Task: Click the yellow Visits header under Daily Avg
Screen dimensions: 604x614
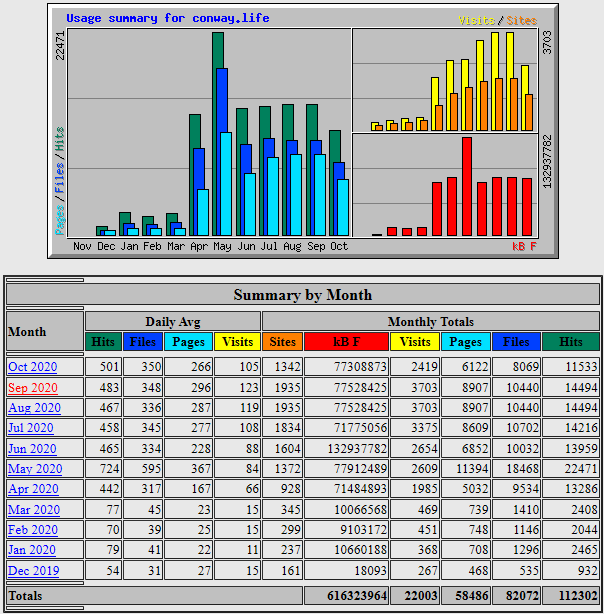Action: 237,341
